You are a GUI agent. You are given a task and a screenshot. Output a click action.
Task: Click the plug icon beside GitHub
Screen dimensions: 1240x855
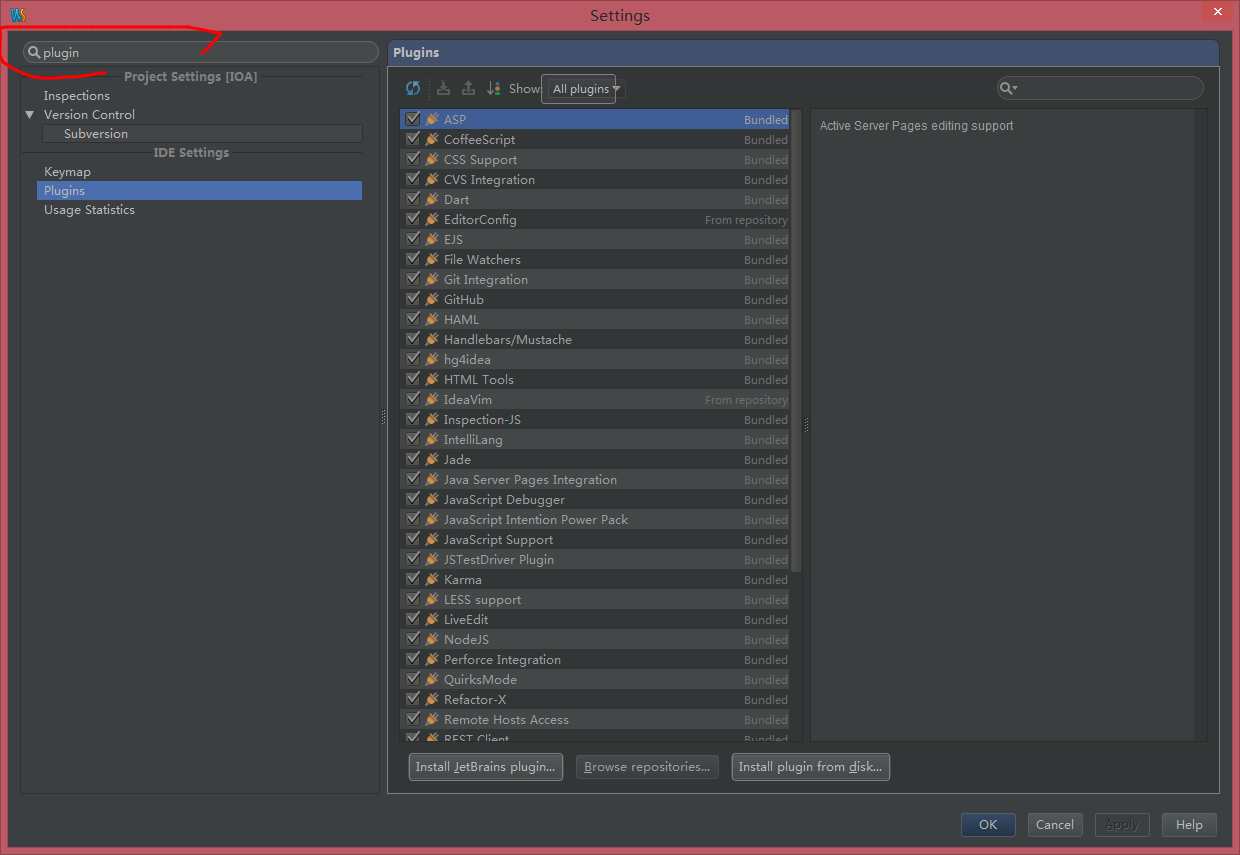coord(432,299)
